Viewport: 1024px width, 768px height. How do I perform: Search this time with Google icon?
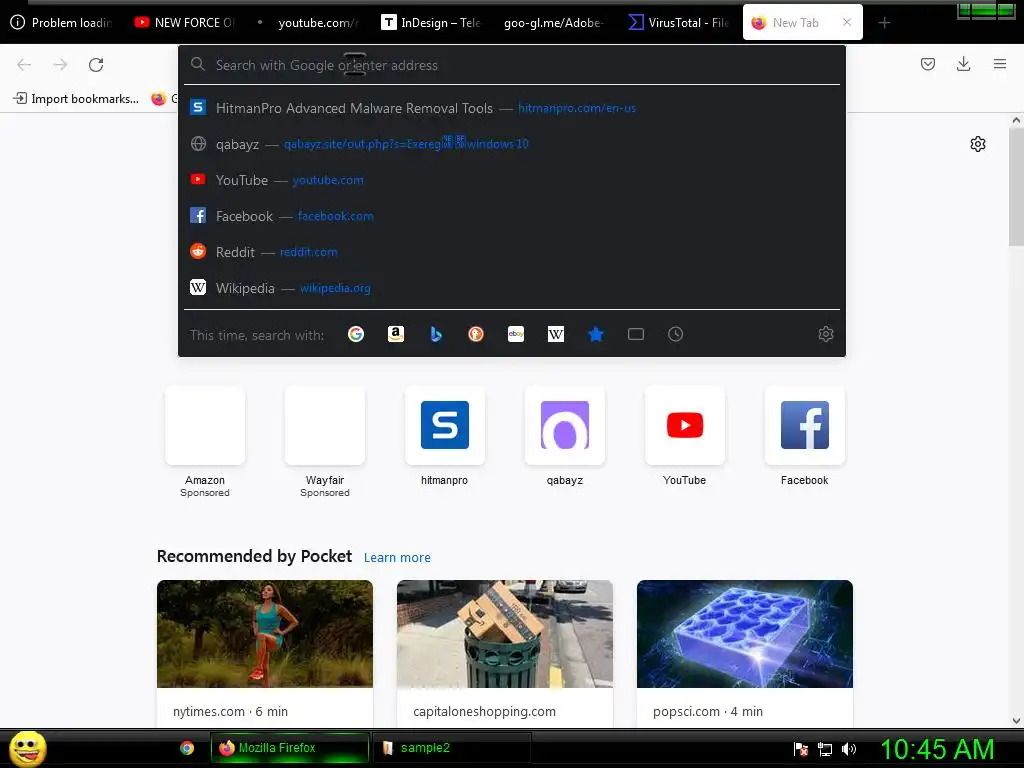356,334
